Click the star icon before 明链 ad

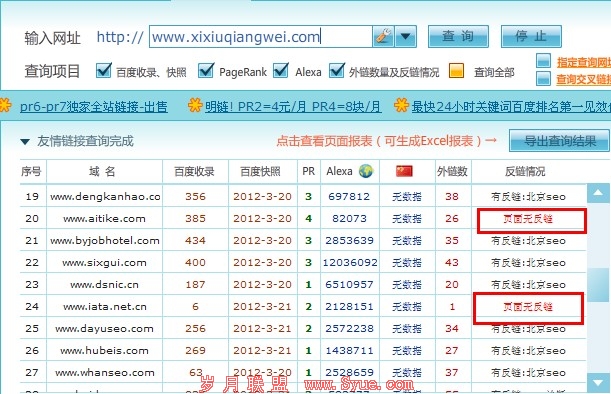195,105
